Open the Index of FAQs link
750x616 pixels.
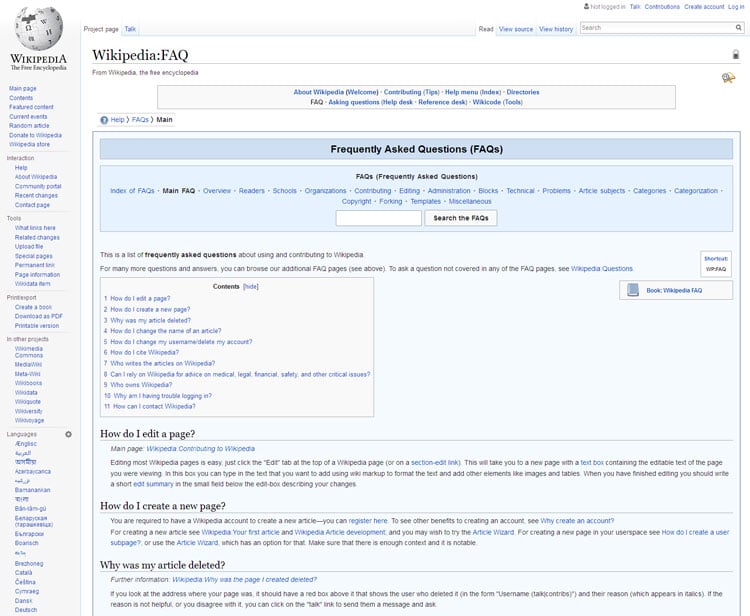132,191
